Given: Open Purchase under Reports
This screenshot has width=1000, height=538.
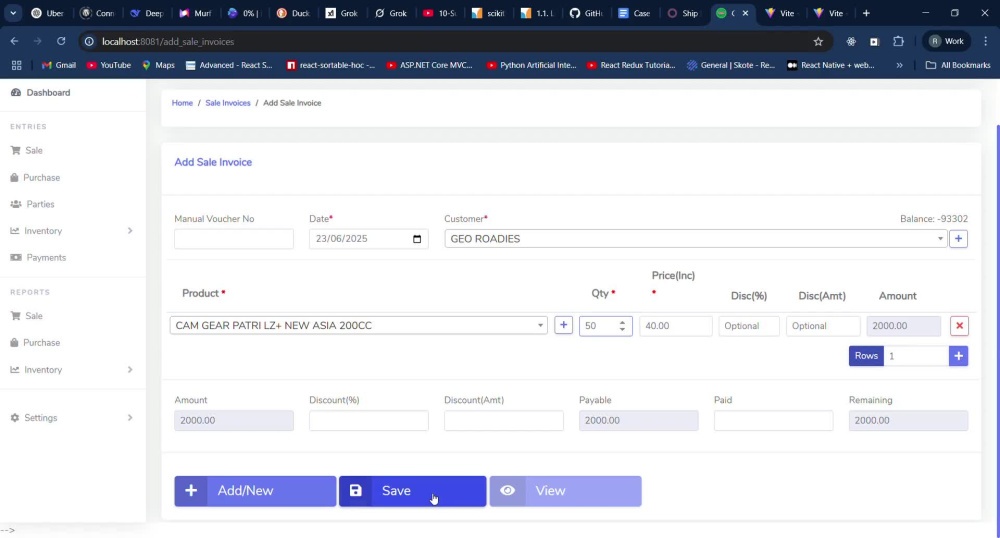Looking at the screenshot, I should [35, 342].
